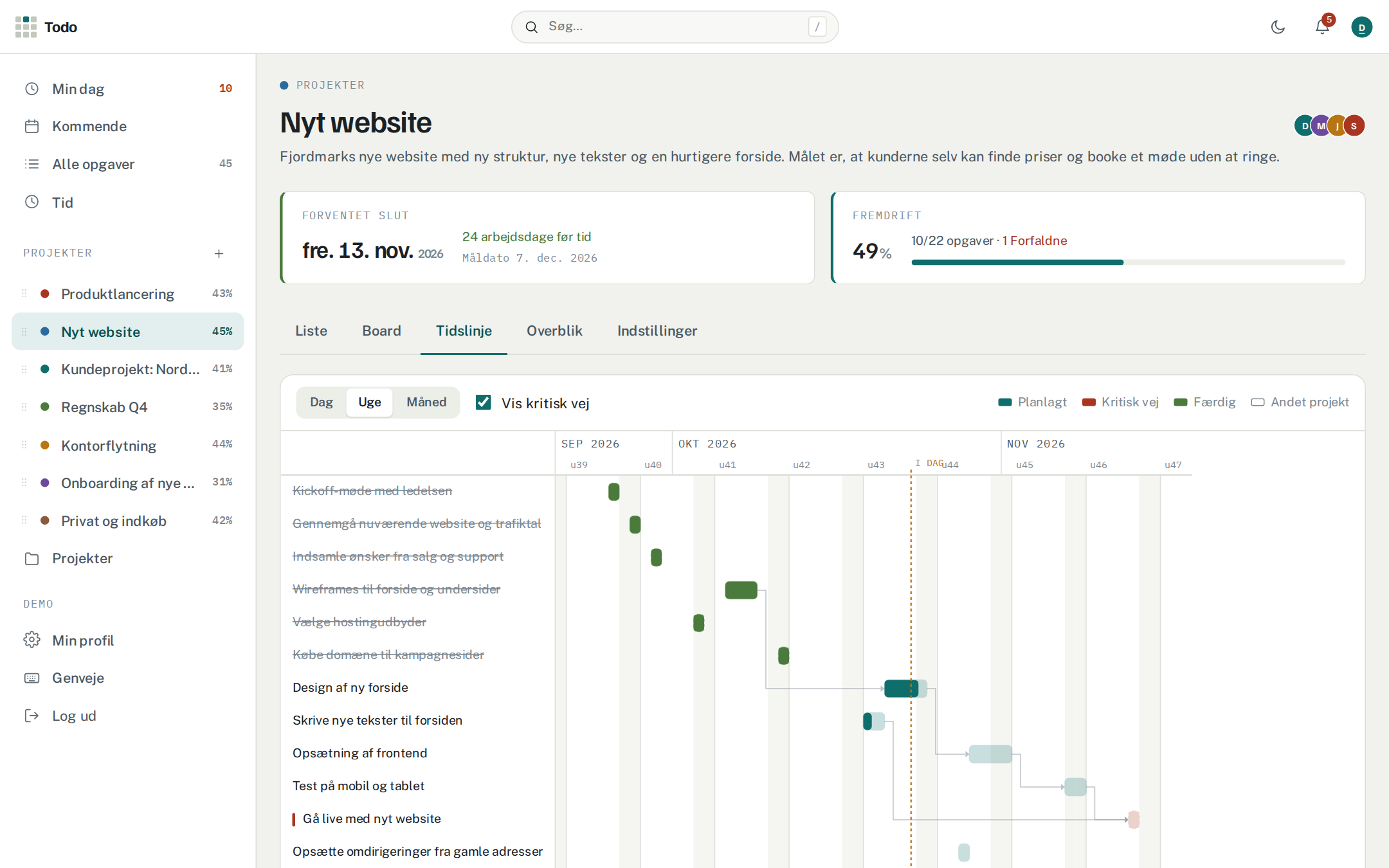Open Projekter folder item
The height and width of the screenshot is (868, 1389).
tap(128, 558)
